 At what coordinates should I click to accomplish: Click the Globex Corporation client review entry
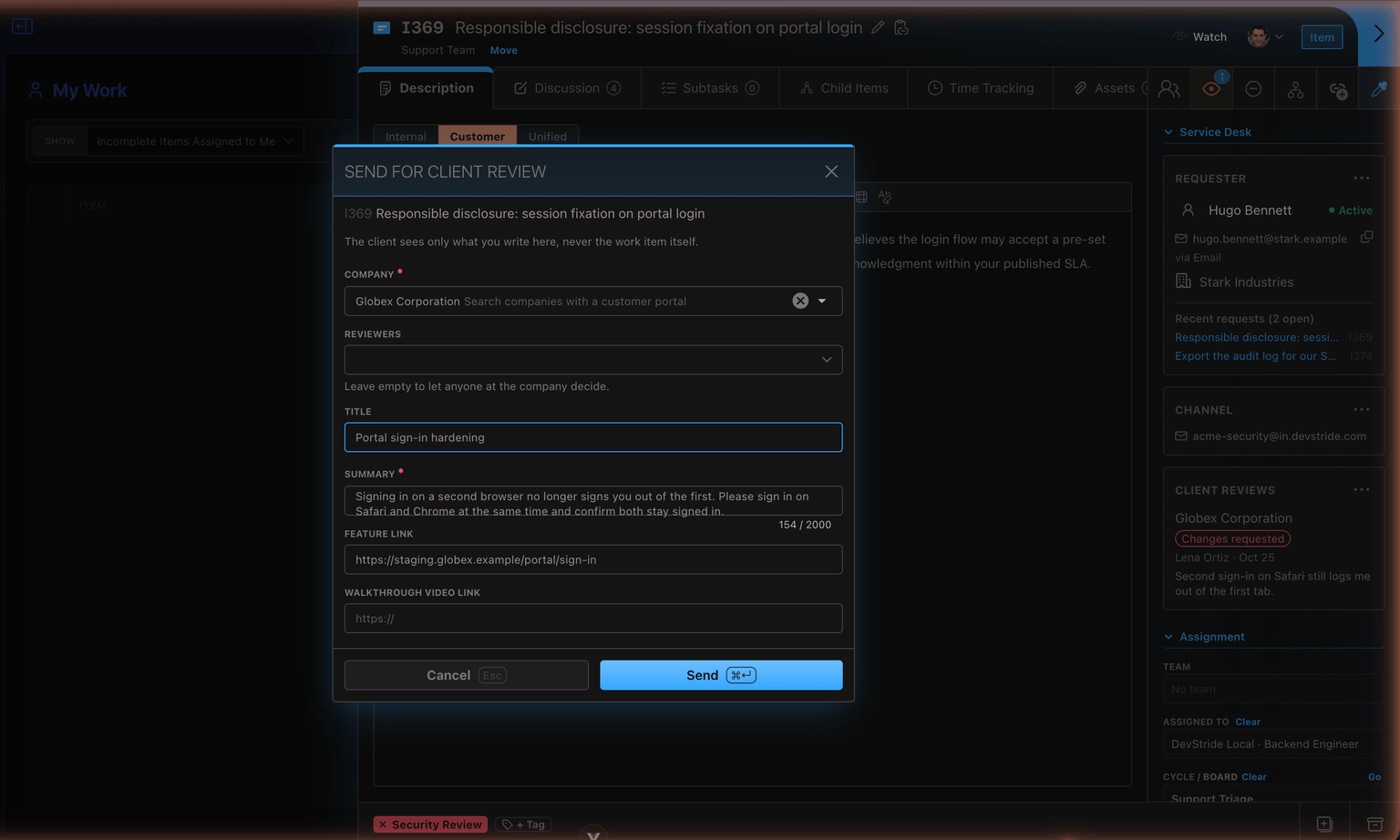[1233, 518]
